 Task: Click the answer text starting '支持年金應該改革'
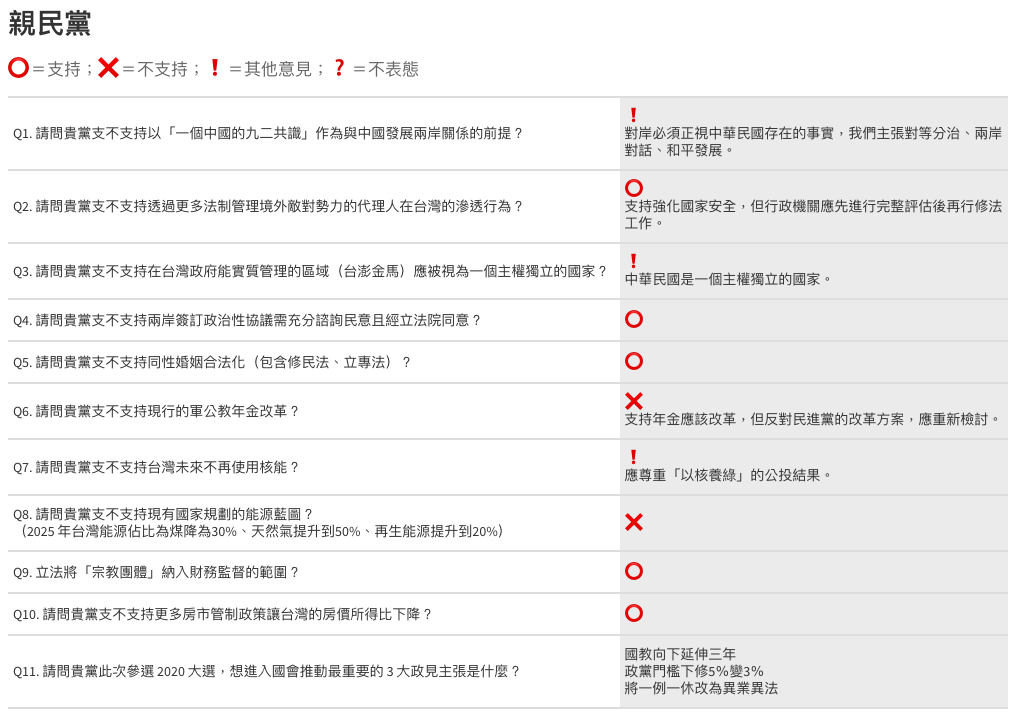[813, 420]
